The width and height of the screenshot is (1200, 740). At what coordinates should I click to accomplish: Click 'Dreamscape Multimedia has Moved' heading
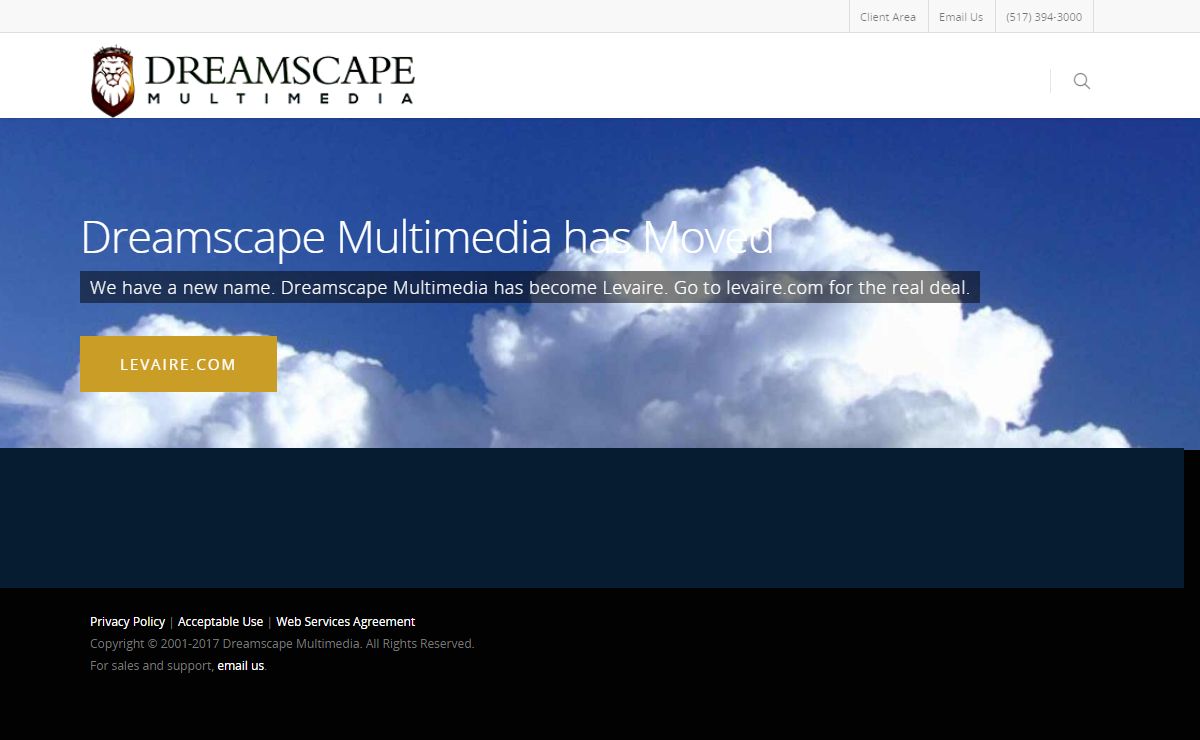pos(427,238)
